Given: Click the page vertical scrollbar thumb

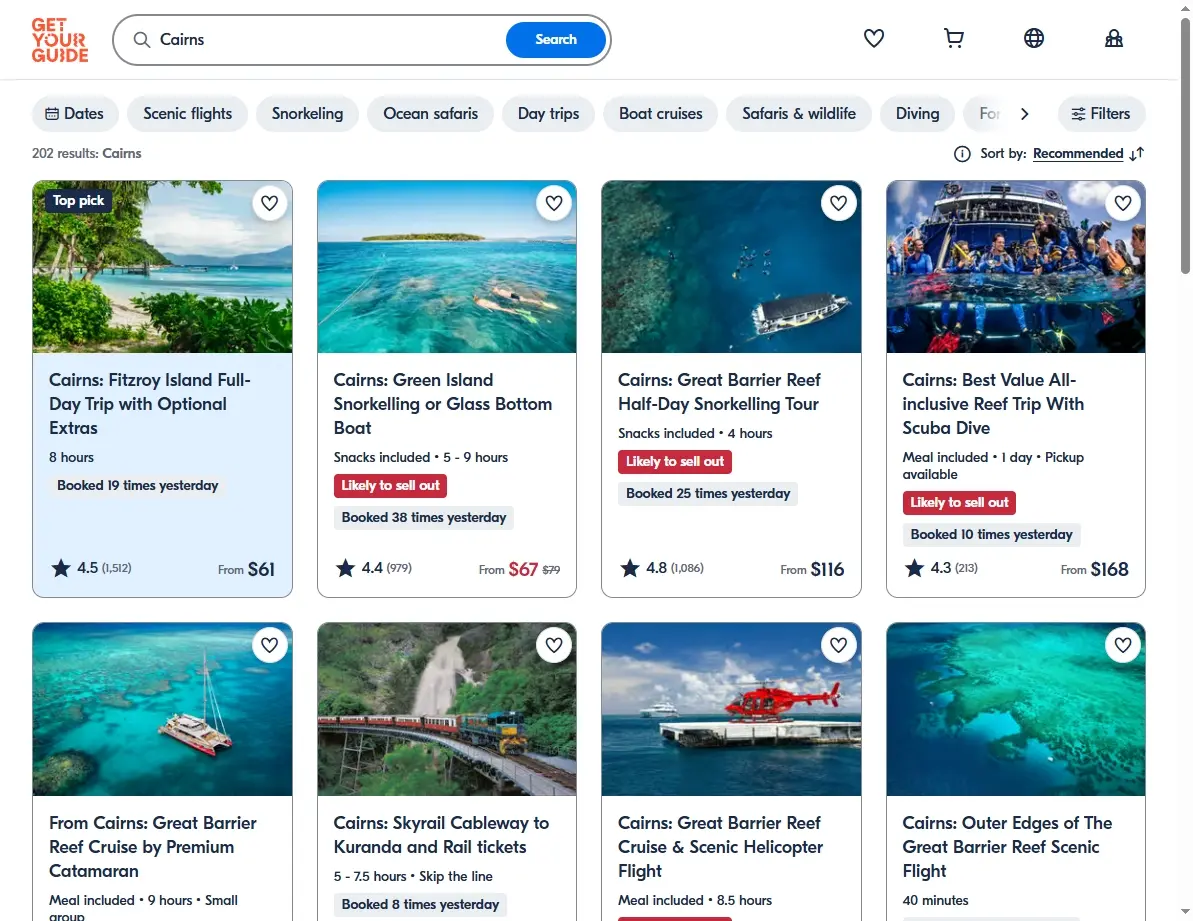Looking at the screenshot, I should [1185, 145].
